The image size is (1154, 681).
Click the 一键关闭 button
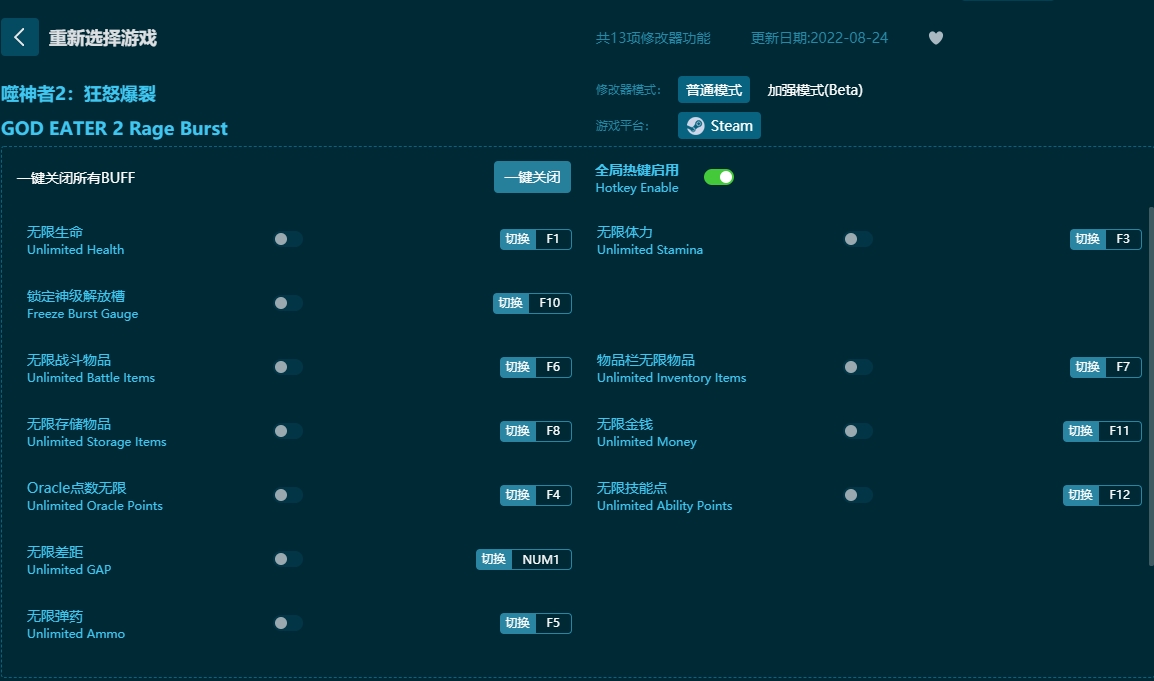532,177
